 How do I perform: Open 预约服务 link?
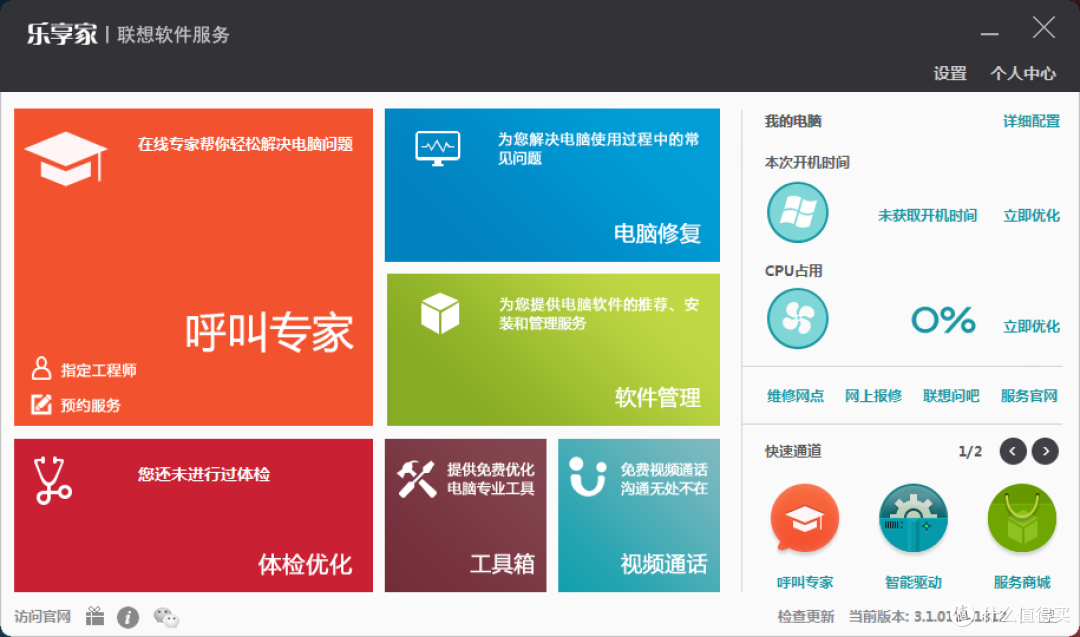[x=91, y=405]
